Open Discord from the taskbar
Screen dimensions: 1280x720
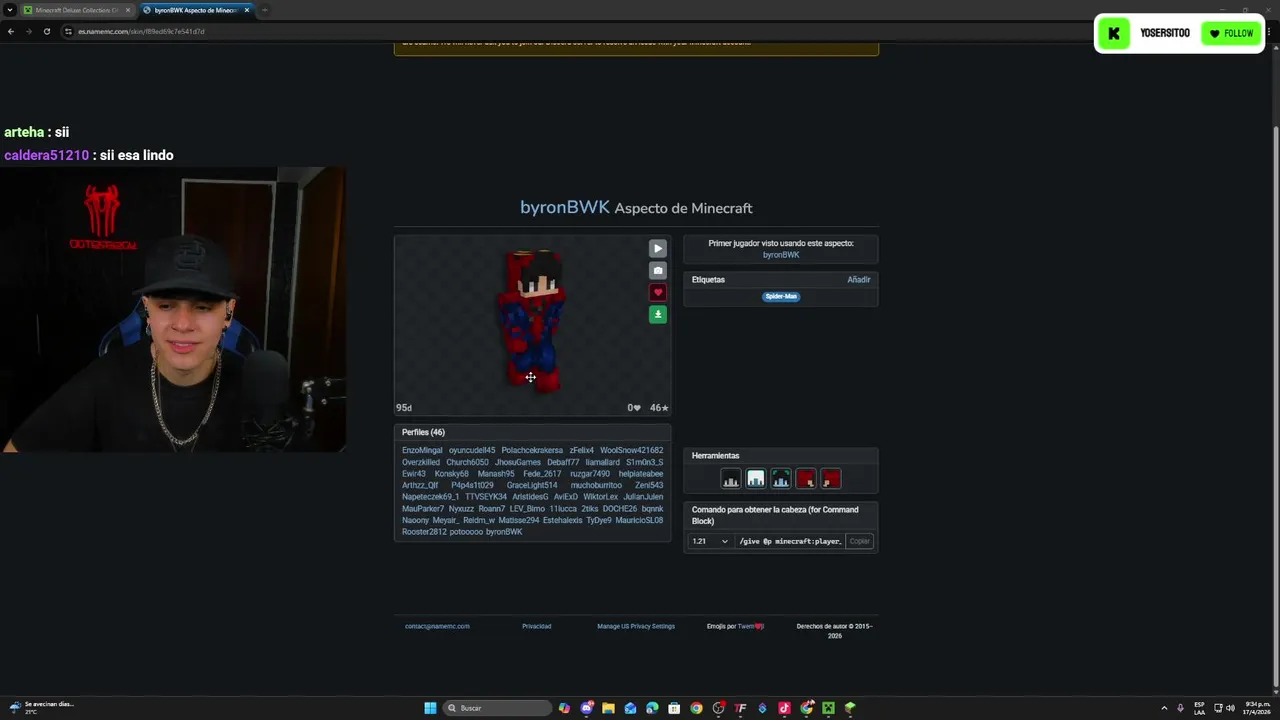click(587, 708)
